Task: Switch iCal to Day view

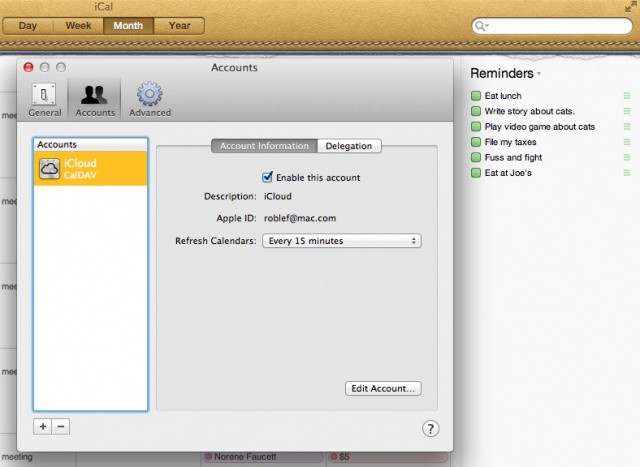Action: coord(28,26)
